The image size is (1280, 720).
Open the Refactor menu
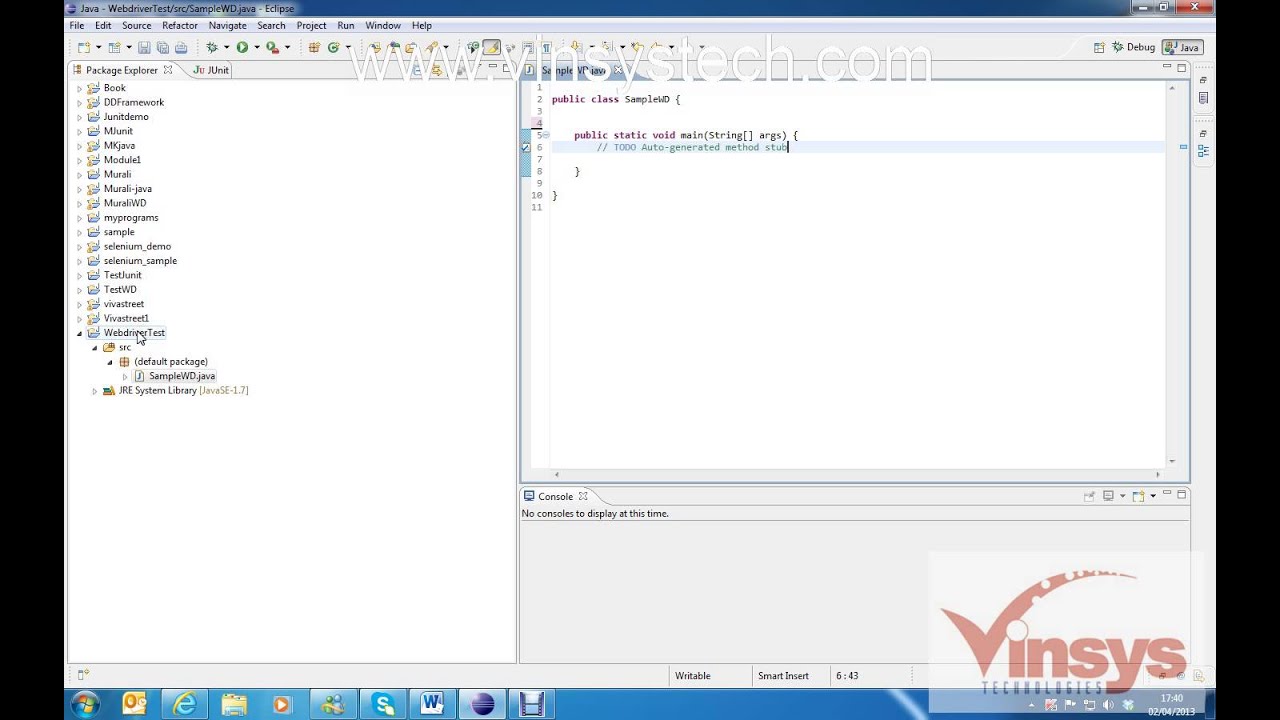(180, 25)
